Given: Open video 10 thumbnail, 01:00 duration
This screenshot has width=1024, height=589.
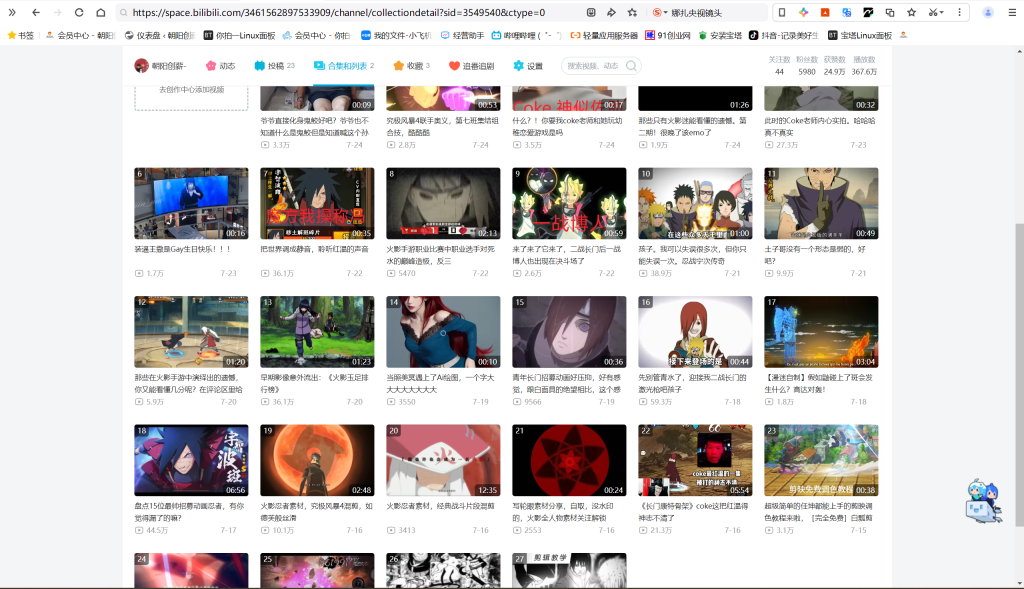Looking at the screenshot, I should pos(696,203).
